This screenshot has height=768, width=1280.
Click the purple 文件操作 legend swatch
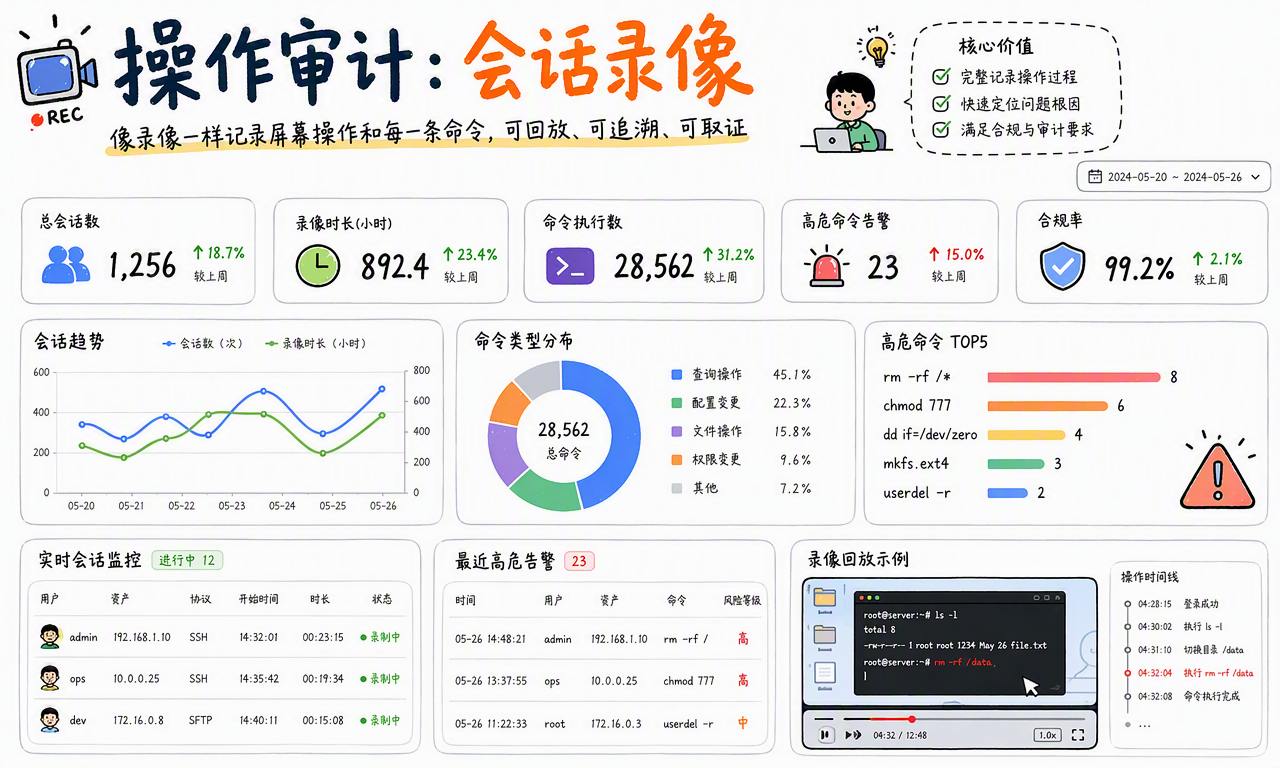(x=677, y=431)
